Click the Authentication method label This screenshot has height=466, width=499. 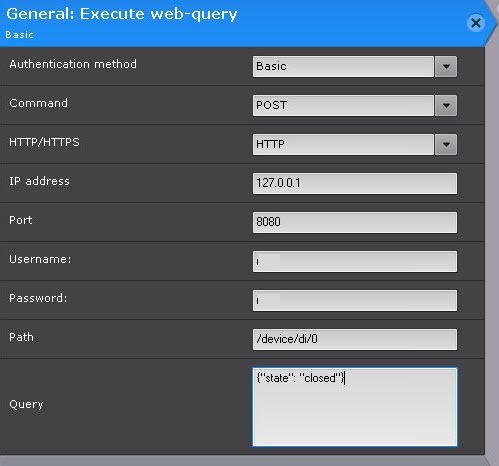pos(73,64)
